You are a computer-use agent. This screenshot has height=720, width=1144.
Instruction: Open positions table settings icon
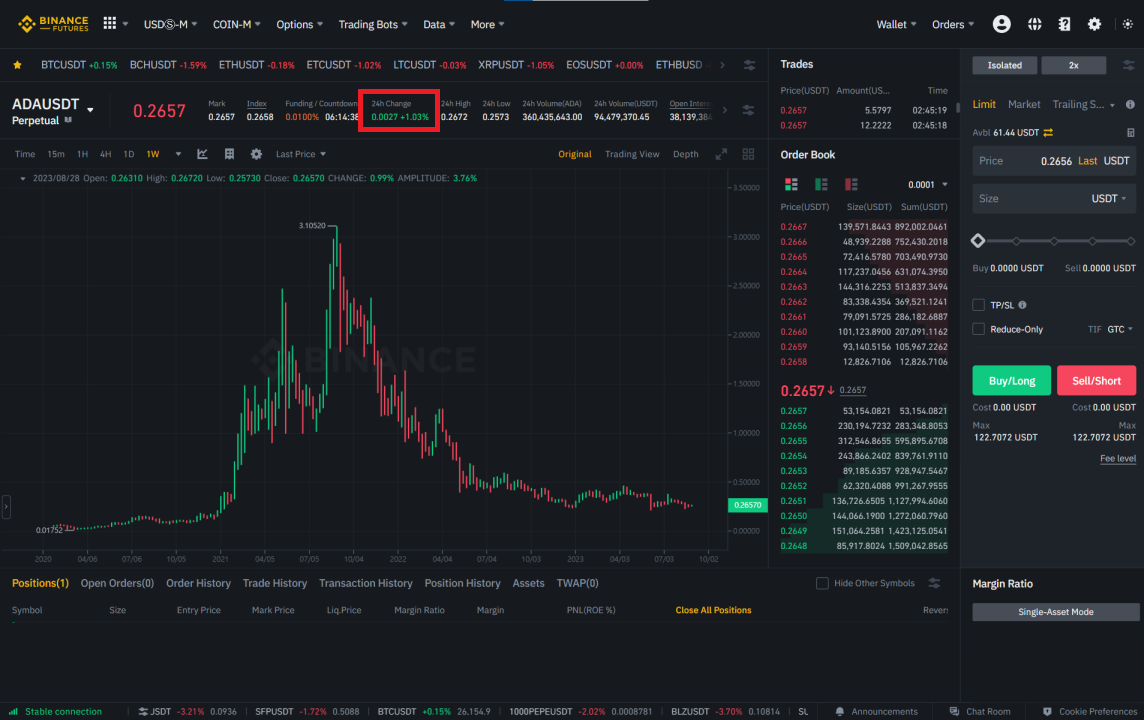[934, 583]
